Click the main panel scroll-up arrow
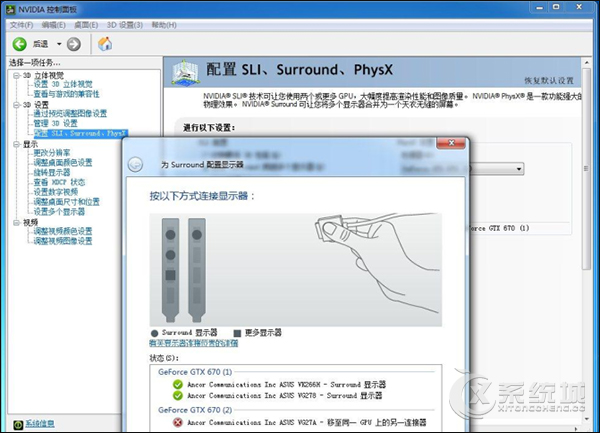 (x=586, y=62)
